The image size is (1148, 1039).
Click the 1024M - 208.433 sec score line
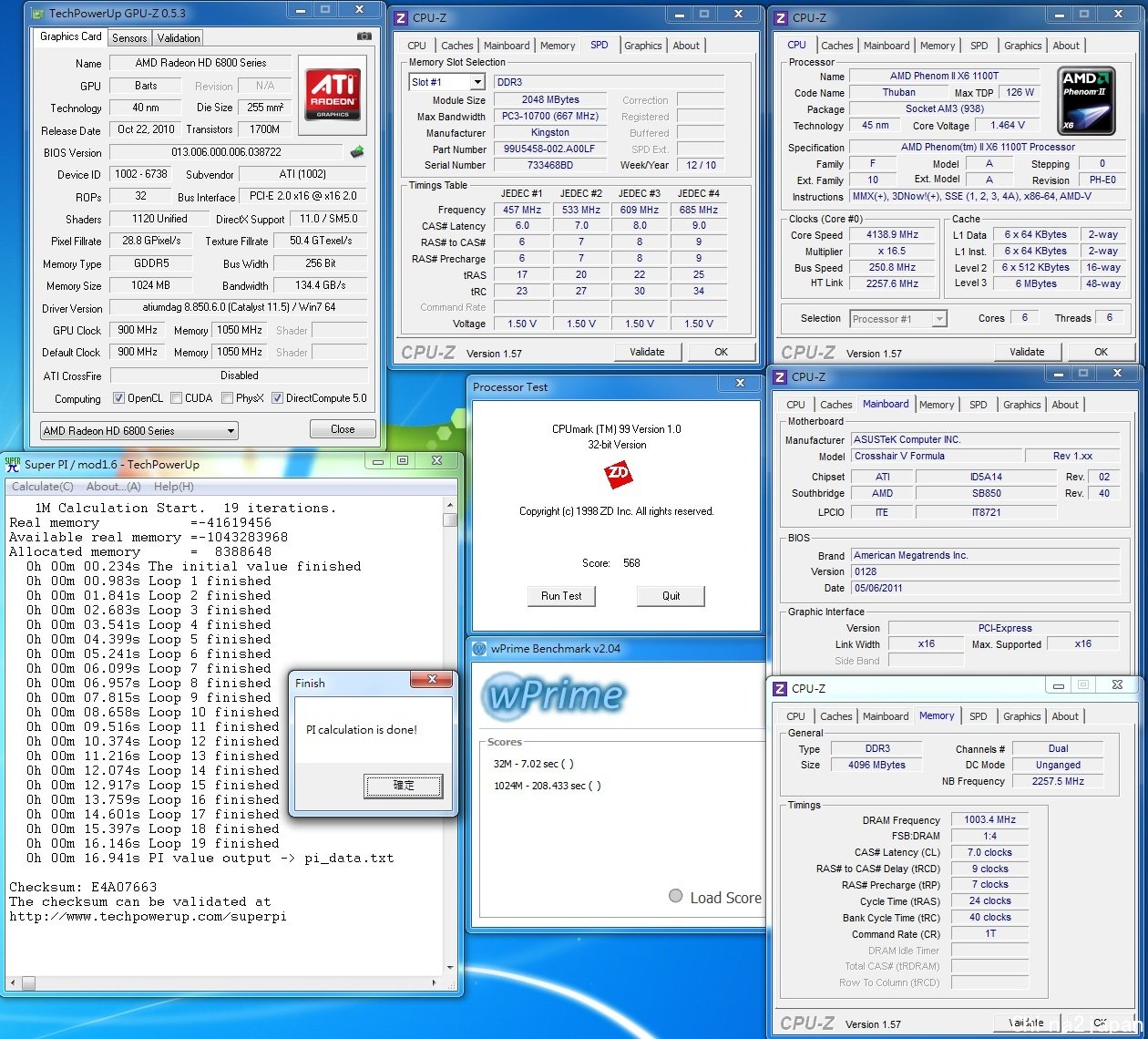547,786
